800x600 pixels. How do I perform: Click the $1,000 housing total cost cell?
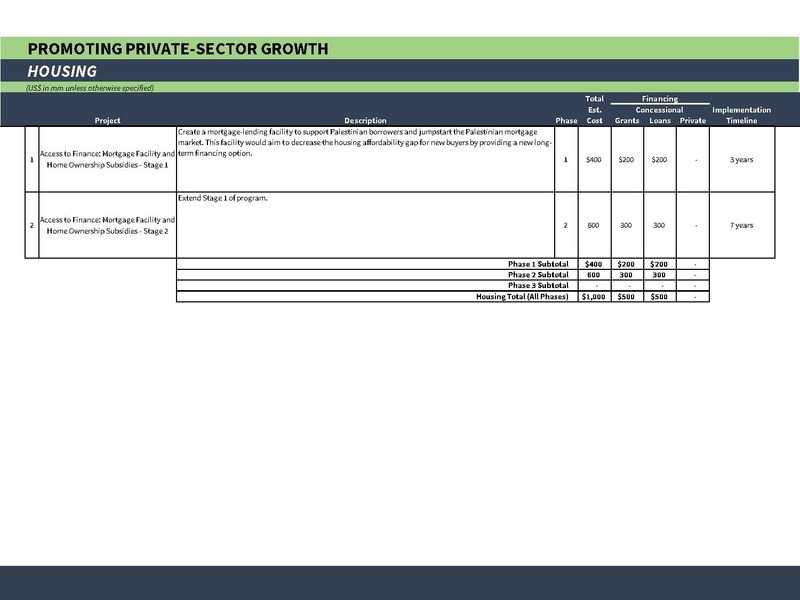[x=594, y=297]
